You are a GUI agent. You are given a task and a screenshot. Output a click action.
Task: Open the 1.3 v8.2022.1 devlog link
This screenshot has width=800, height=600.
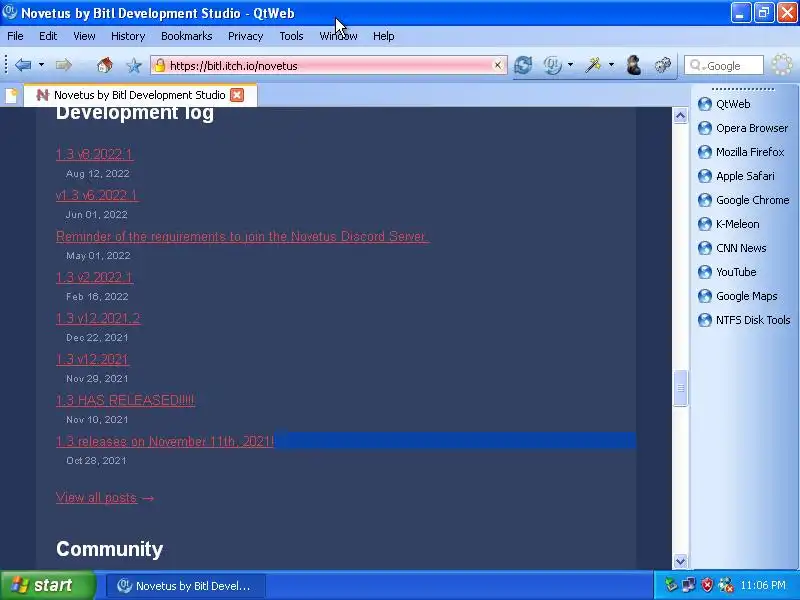tap(94, 154)
